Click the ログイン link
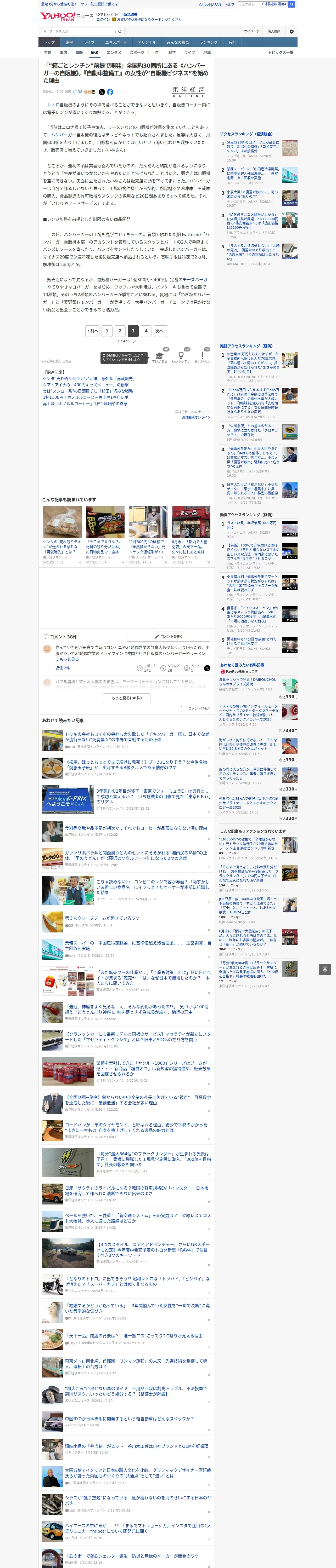The width and height of the screenshot is (336, 1568). tap(103, 20)
